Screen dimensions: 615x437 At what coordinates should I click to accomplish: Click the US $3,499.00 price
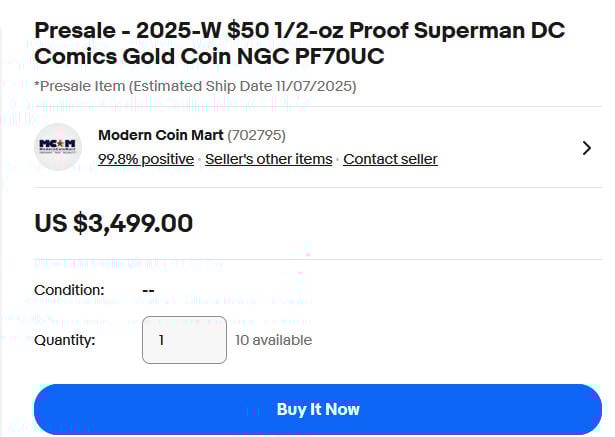pos(113,223)
